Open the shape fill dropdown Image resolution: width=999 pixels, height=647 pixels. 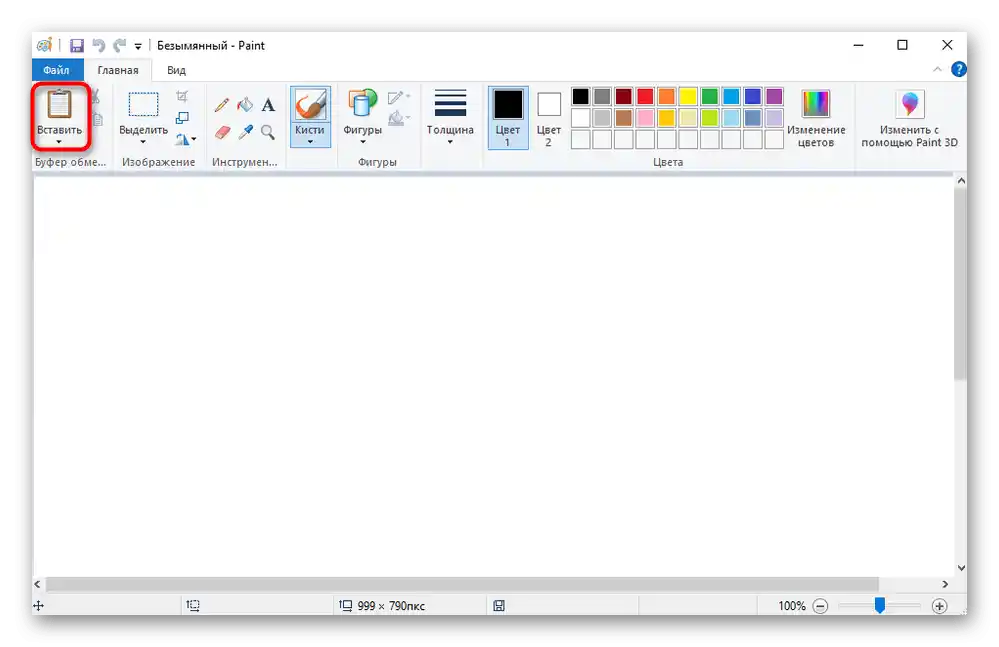click(399, 118)
